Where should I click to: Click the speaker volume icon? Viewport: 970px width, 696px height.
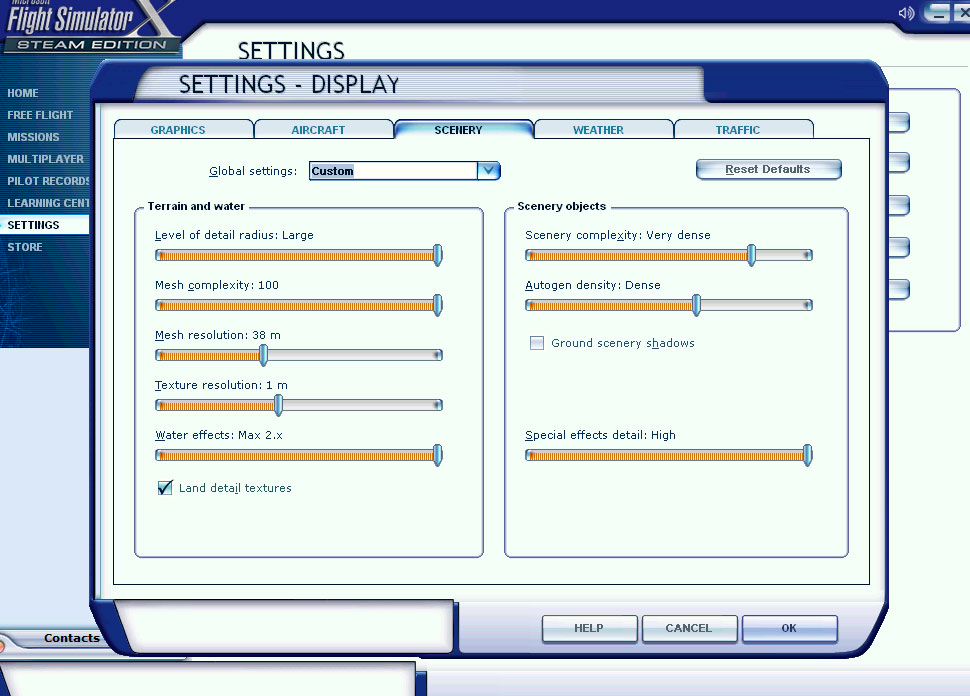(907, 13)
